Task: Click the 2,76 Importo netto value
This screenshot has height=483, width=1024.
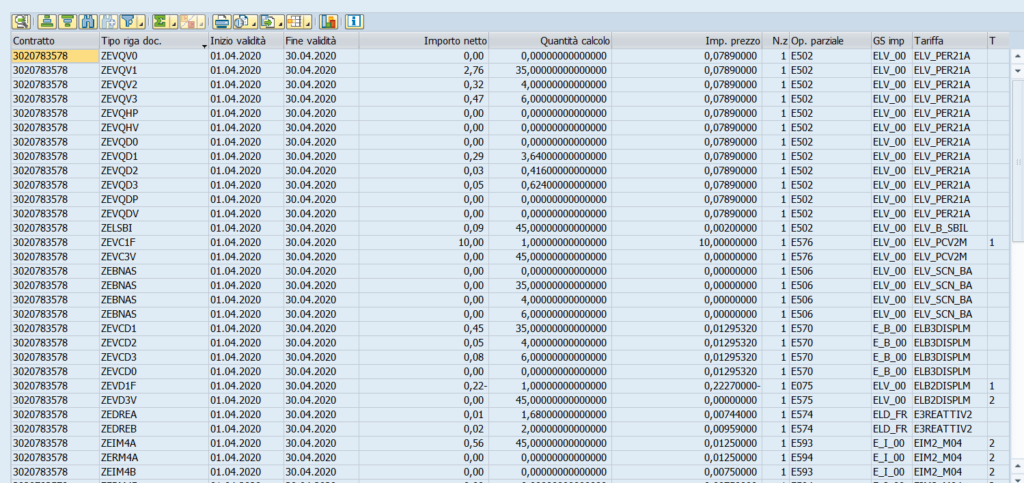Action: coord(424,70)
